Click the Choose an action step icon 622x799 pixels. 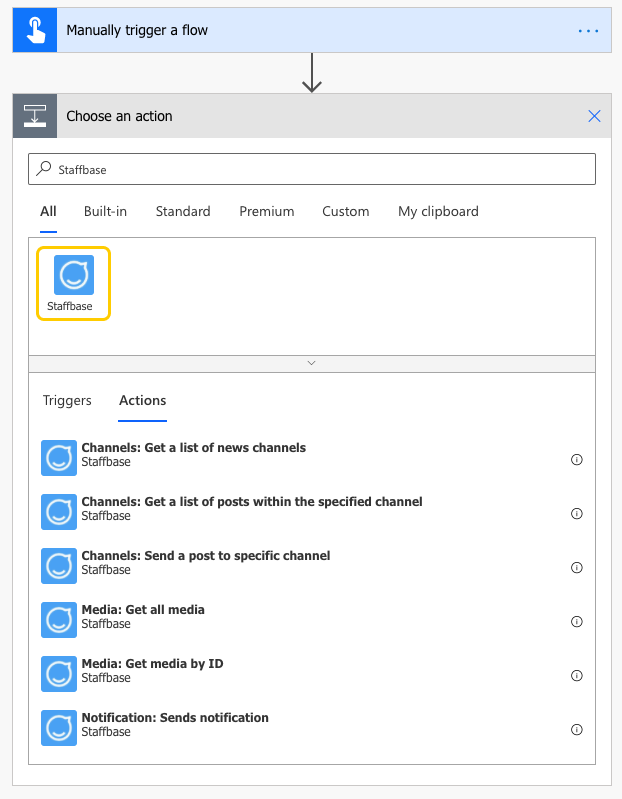[35, 116]
